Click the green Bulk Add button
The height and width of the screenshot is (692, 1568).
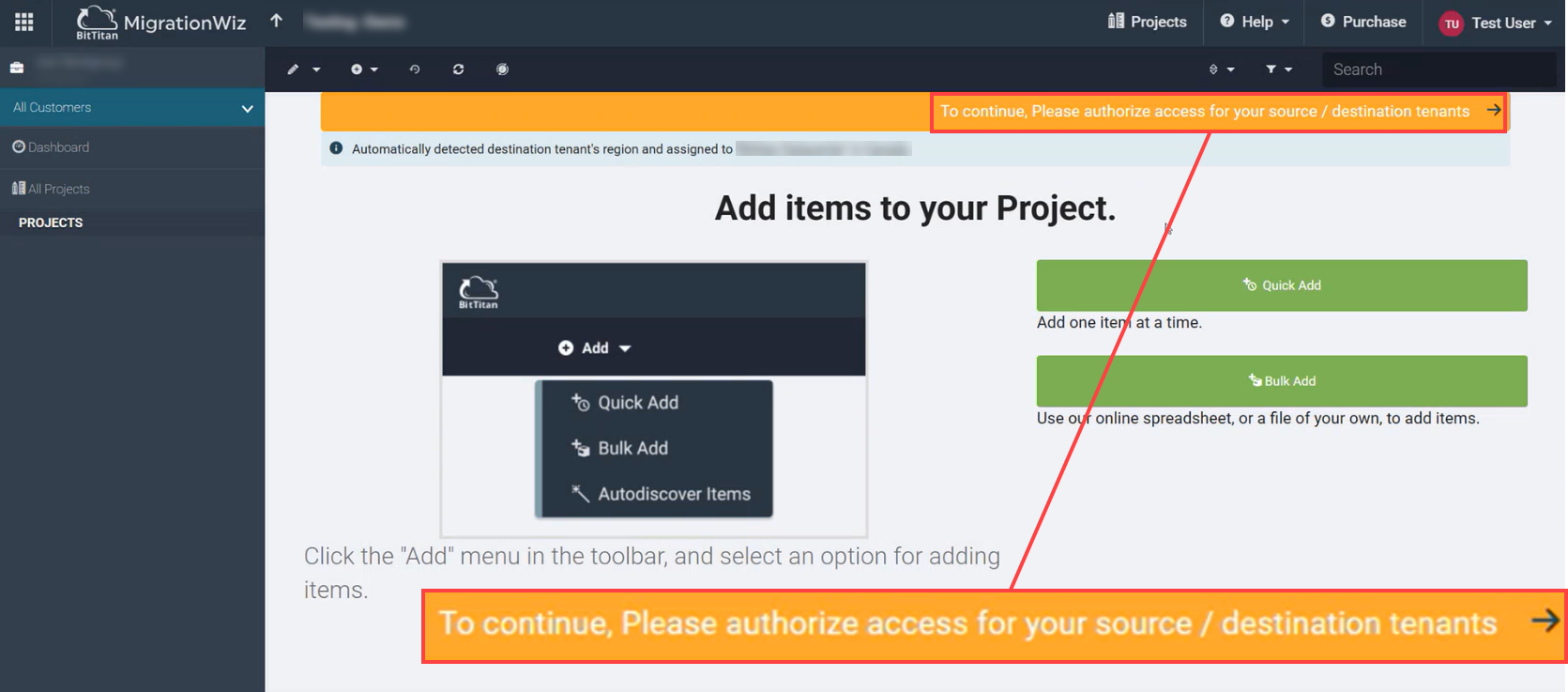1282,381
